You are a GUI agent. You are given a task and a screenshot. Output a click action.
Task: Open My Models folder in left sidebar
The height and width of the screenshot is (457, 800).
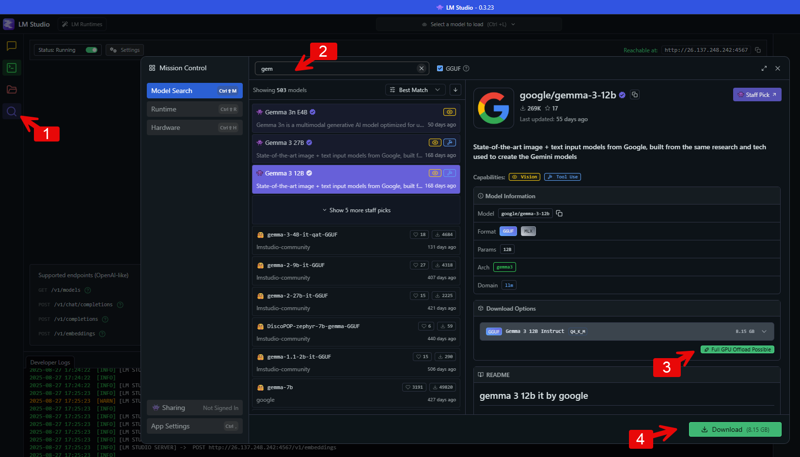[x=11, y=90]
